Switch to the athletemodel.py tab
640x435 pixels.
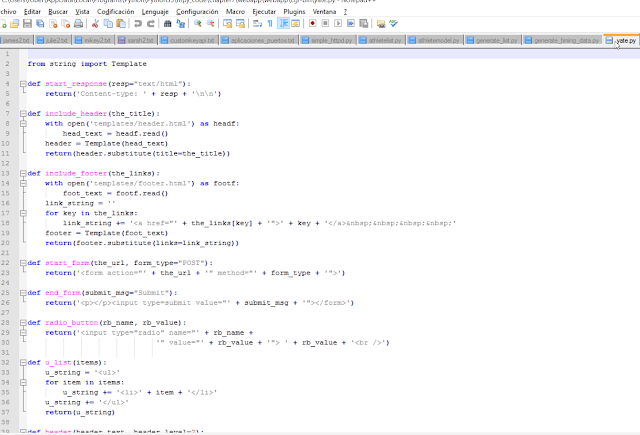(x=435, y=40)
